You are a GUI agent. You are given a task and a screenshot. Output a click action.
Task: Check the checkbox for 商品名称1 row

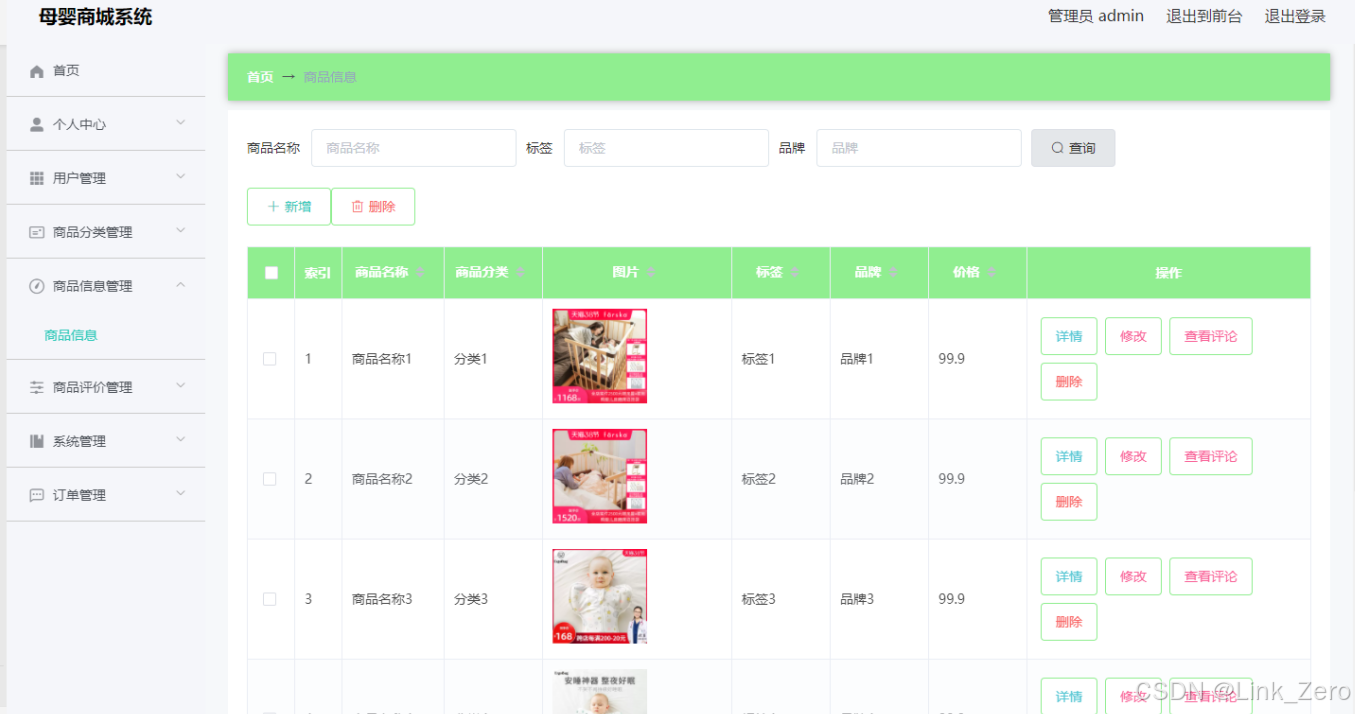269,358
